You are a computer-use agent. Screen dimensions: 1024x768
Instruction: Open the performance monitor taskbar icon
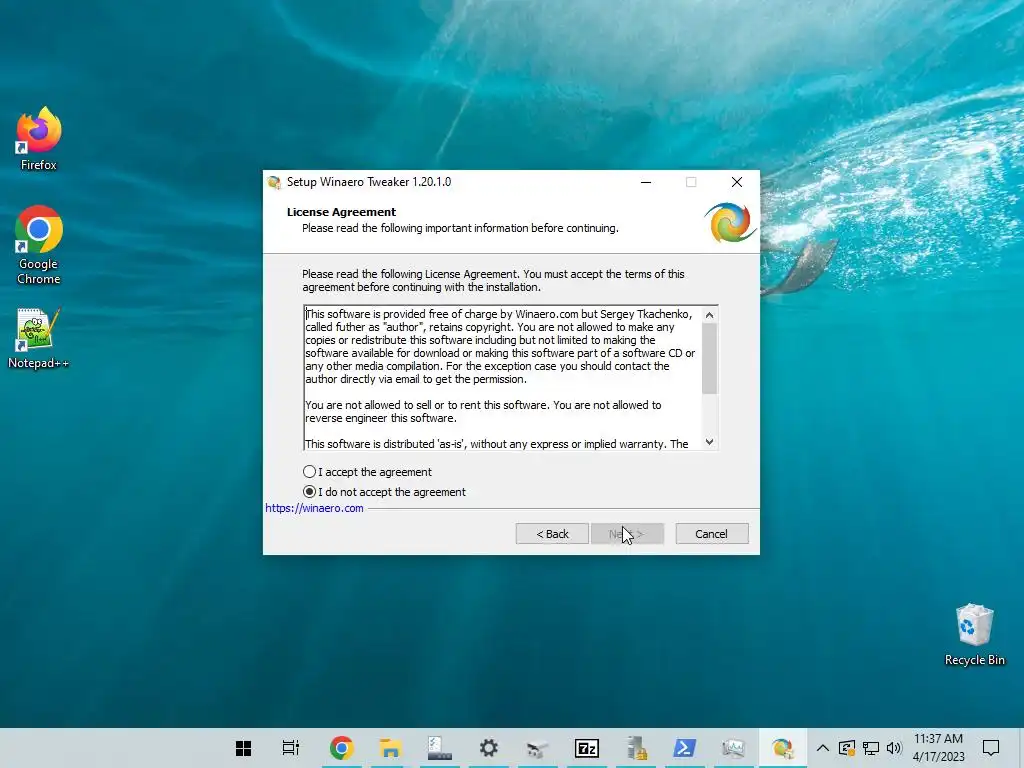pos(733,748)
